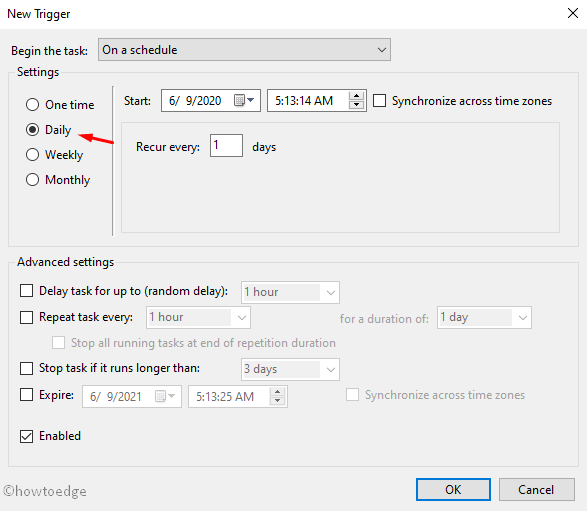Tick Delay task for up to checkbox
Viewport: 587px width, 511px height.
[x=26, y=291]
